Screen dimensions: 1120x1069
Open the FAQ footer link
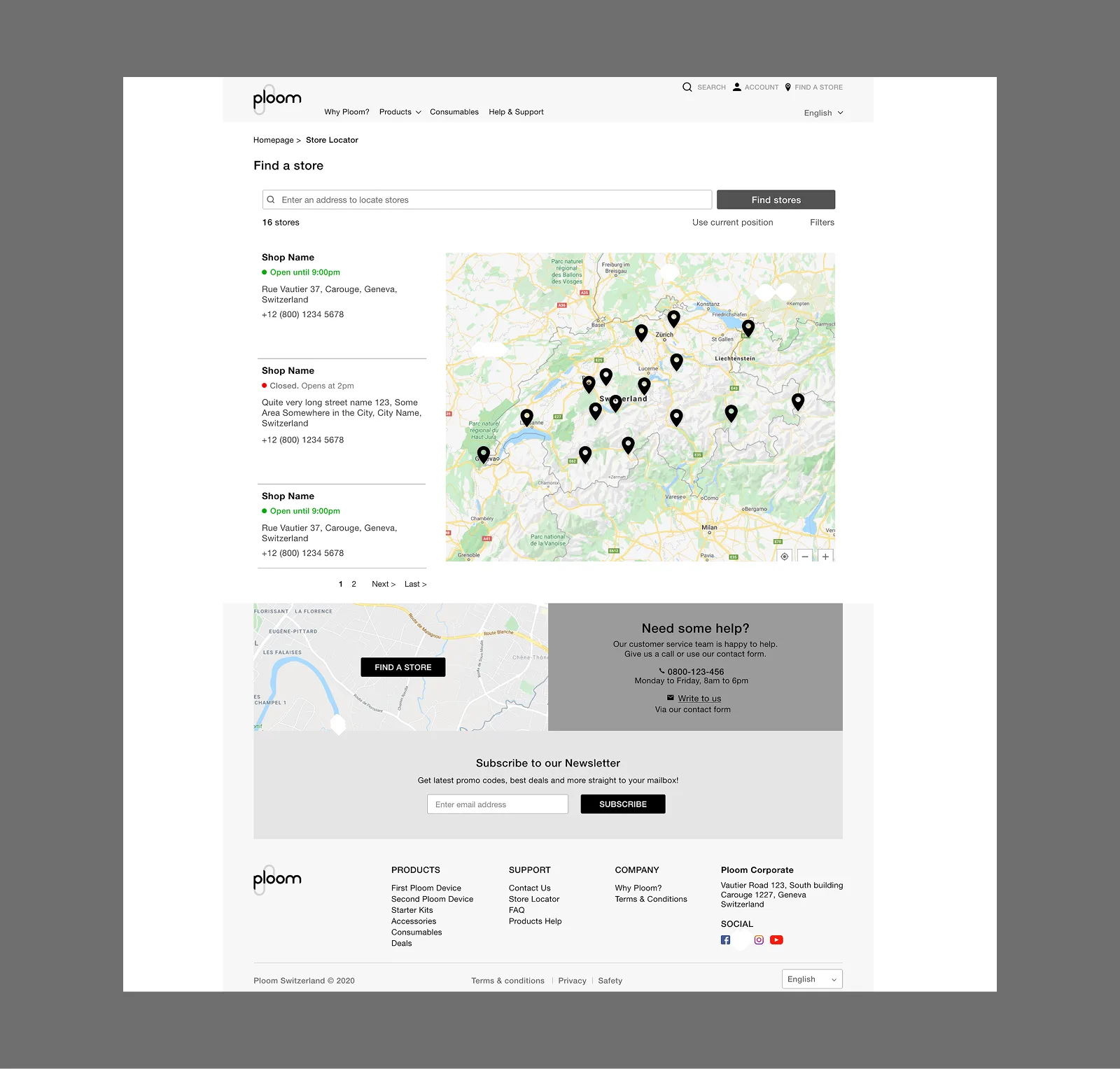pyautogui.click(x=517, y=910)
